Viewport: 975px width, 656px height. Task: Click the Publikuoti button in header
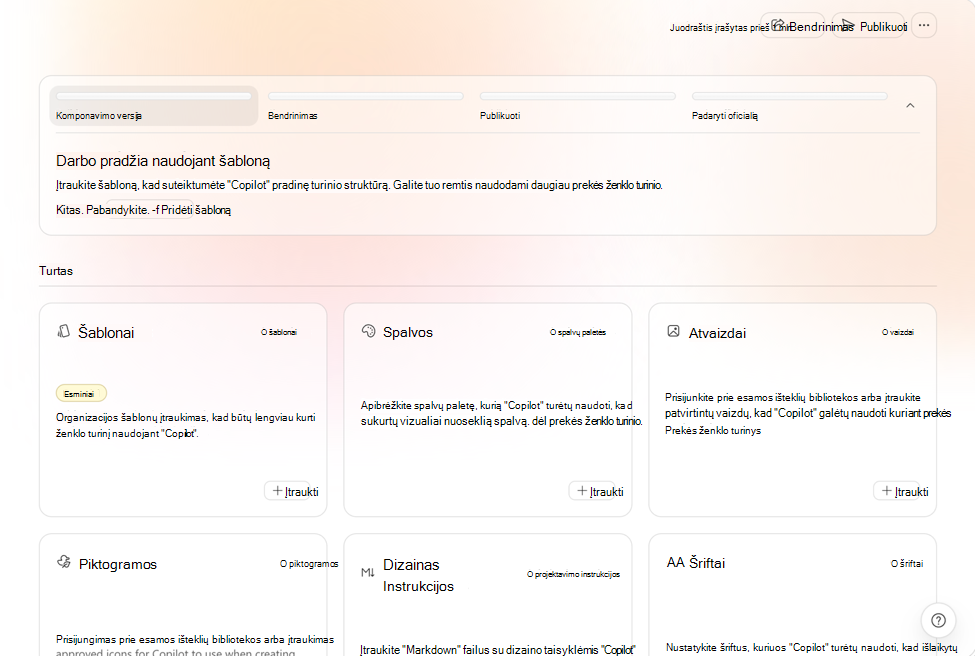pos(868,25)
